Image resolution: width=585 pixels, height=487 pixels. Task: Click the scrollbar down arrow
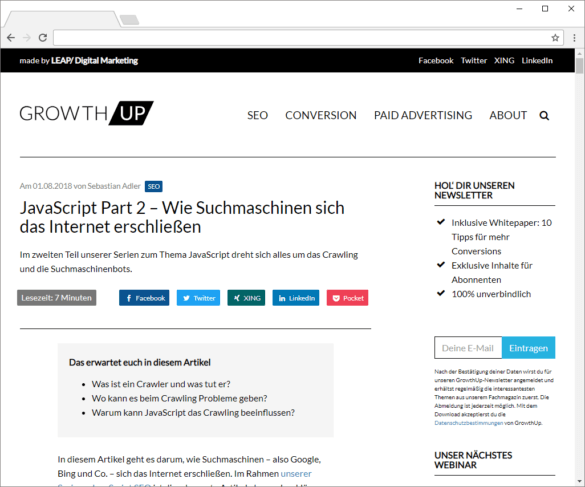(579, 481)
